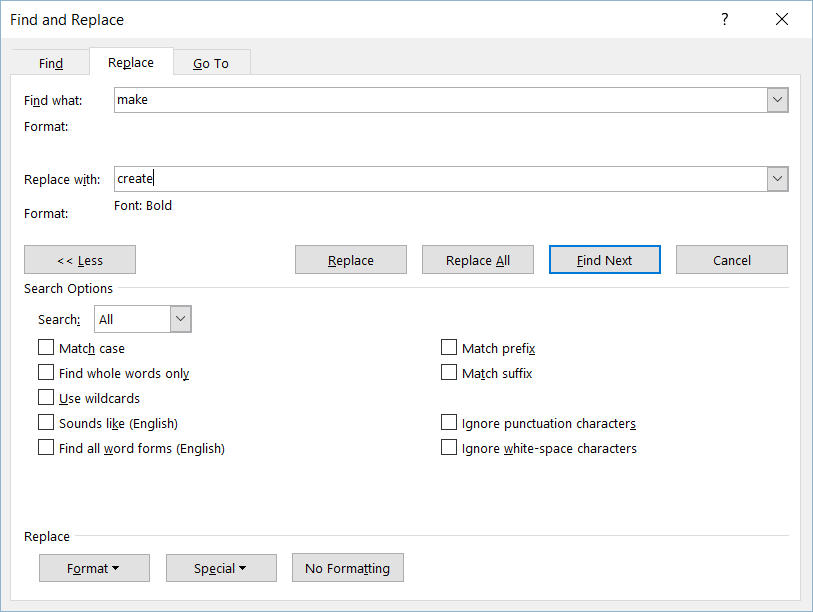
Task: Check Find all word forms (English)
Action: [46, 447]
